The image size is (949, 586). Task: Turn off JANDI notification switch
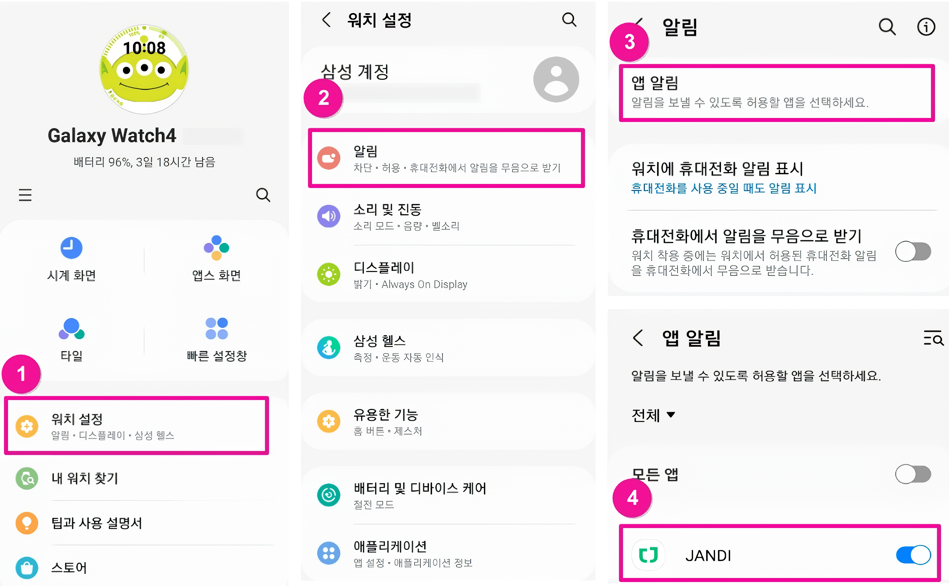click(x=912, y=555)
